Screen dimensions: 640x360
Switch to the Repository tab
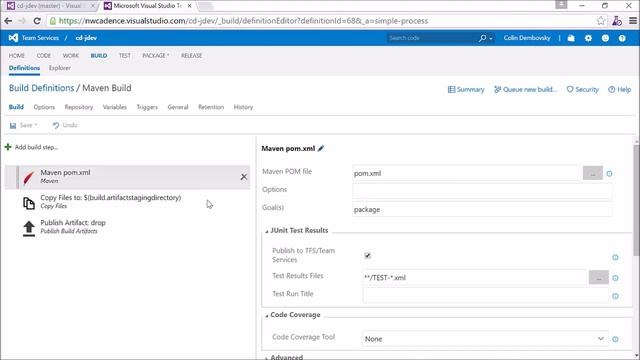(x=79, y=107)
